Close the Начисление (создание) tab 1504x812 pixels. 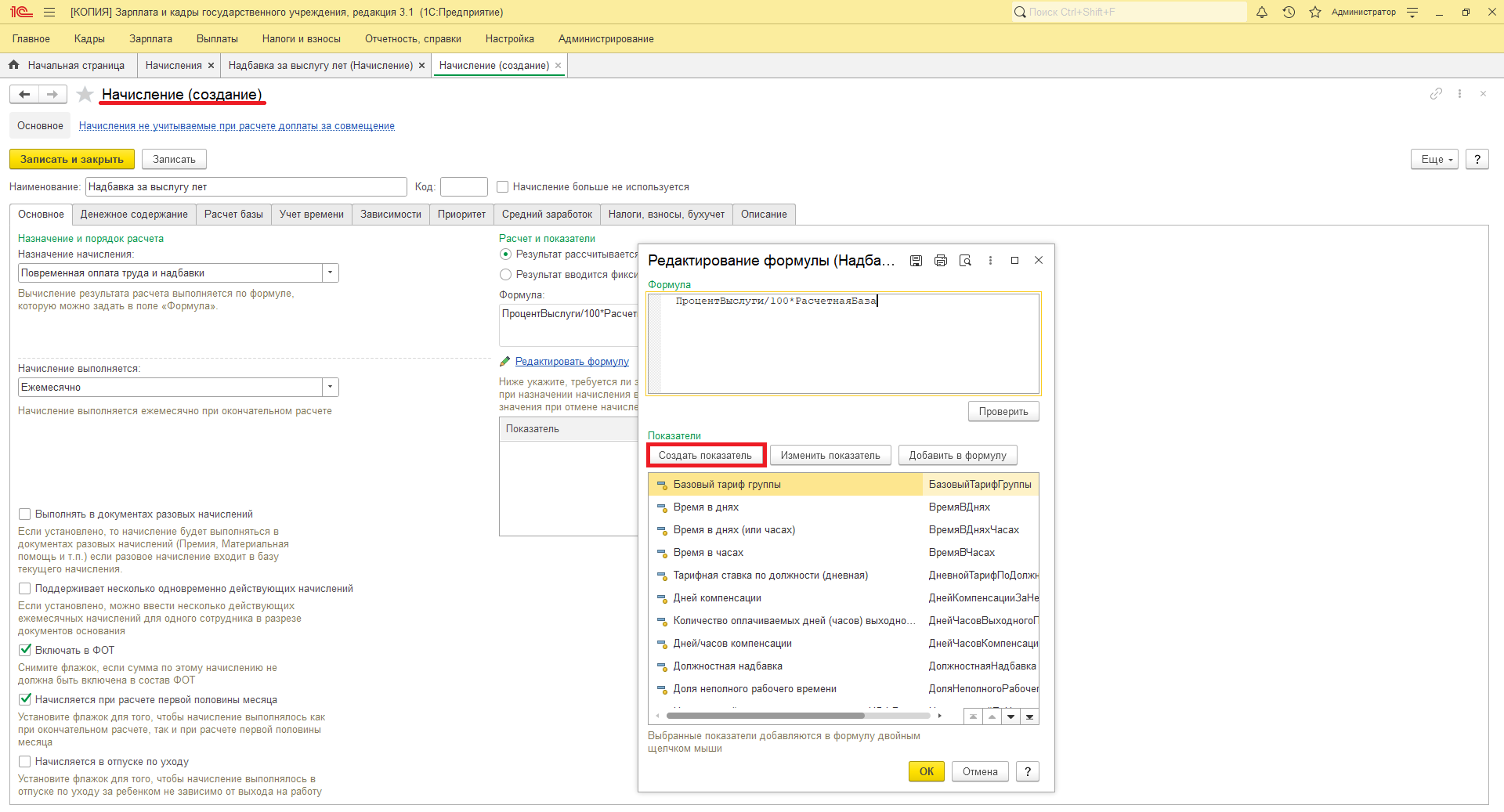tap(558, 66)
